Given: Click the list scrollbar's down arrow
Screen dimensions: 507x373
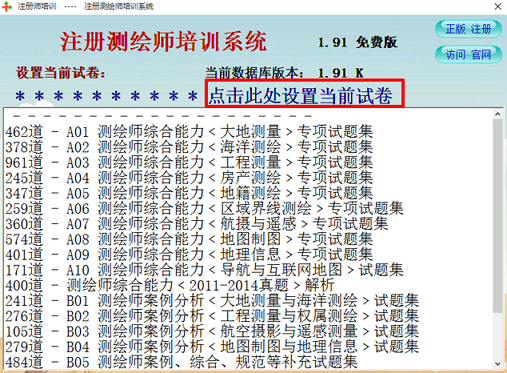Looking at the screenshot, I should tap(497, 363).
